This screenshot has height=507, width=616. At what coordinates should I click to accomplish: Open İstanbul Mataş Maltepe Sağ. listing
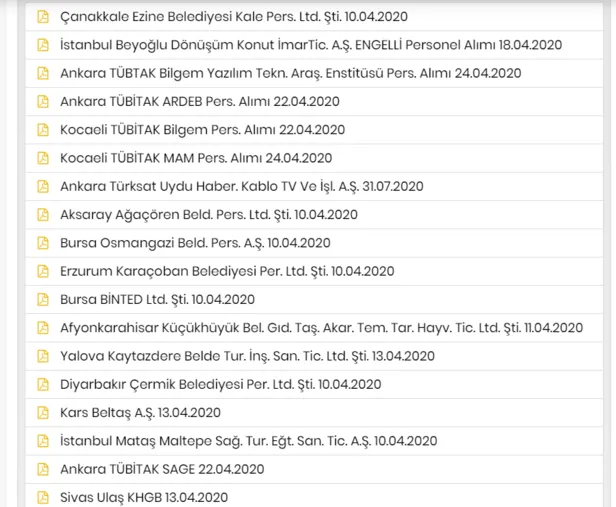pyautogui.click(x=248, y=441)
